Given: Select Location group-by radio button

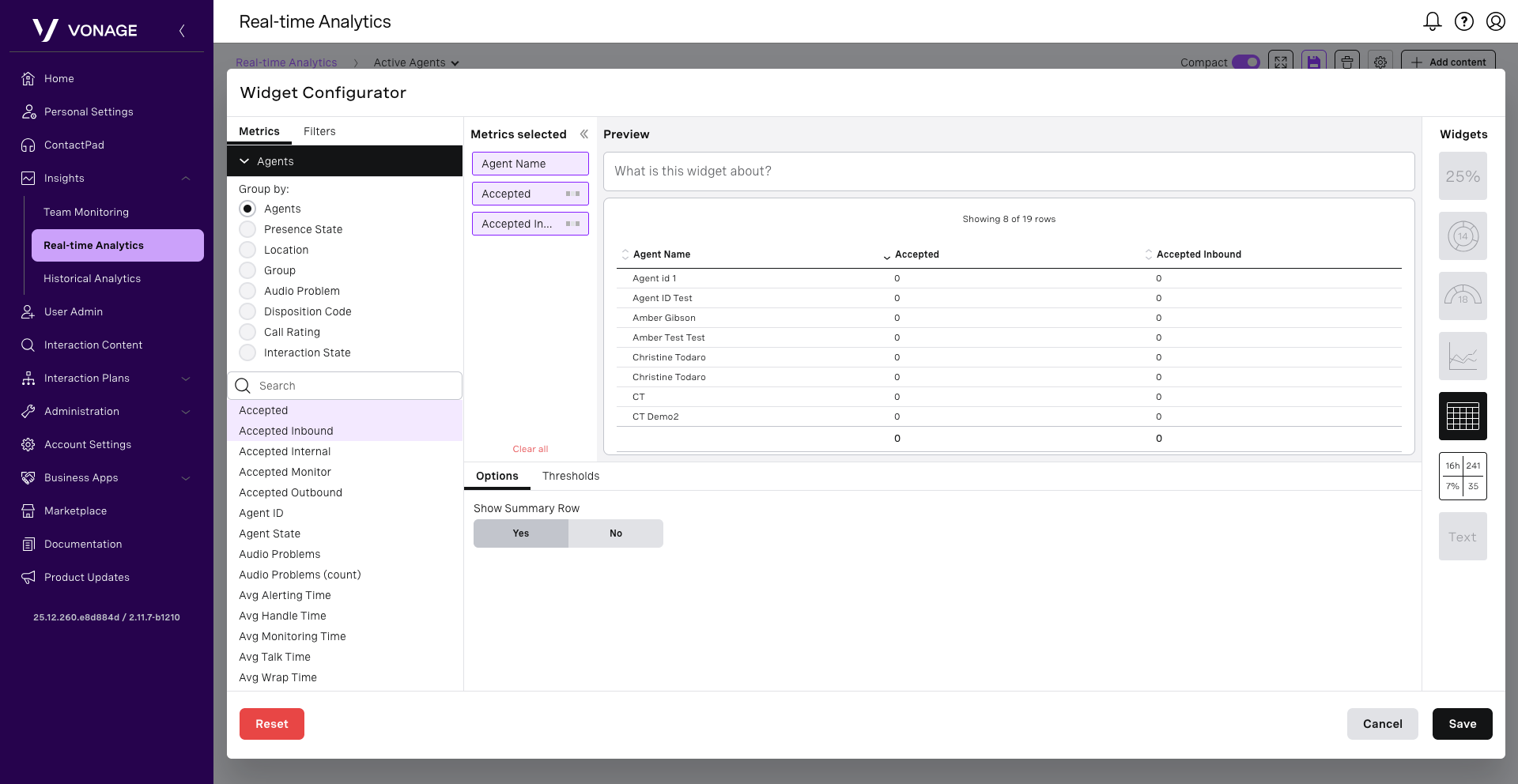Looking at the screenshot, I should [247, 250].
